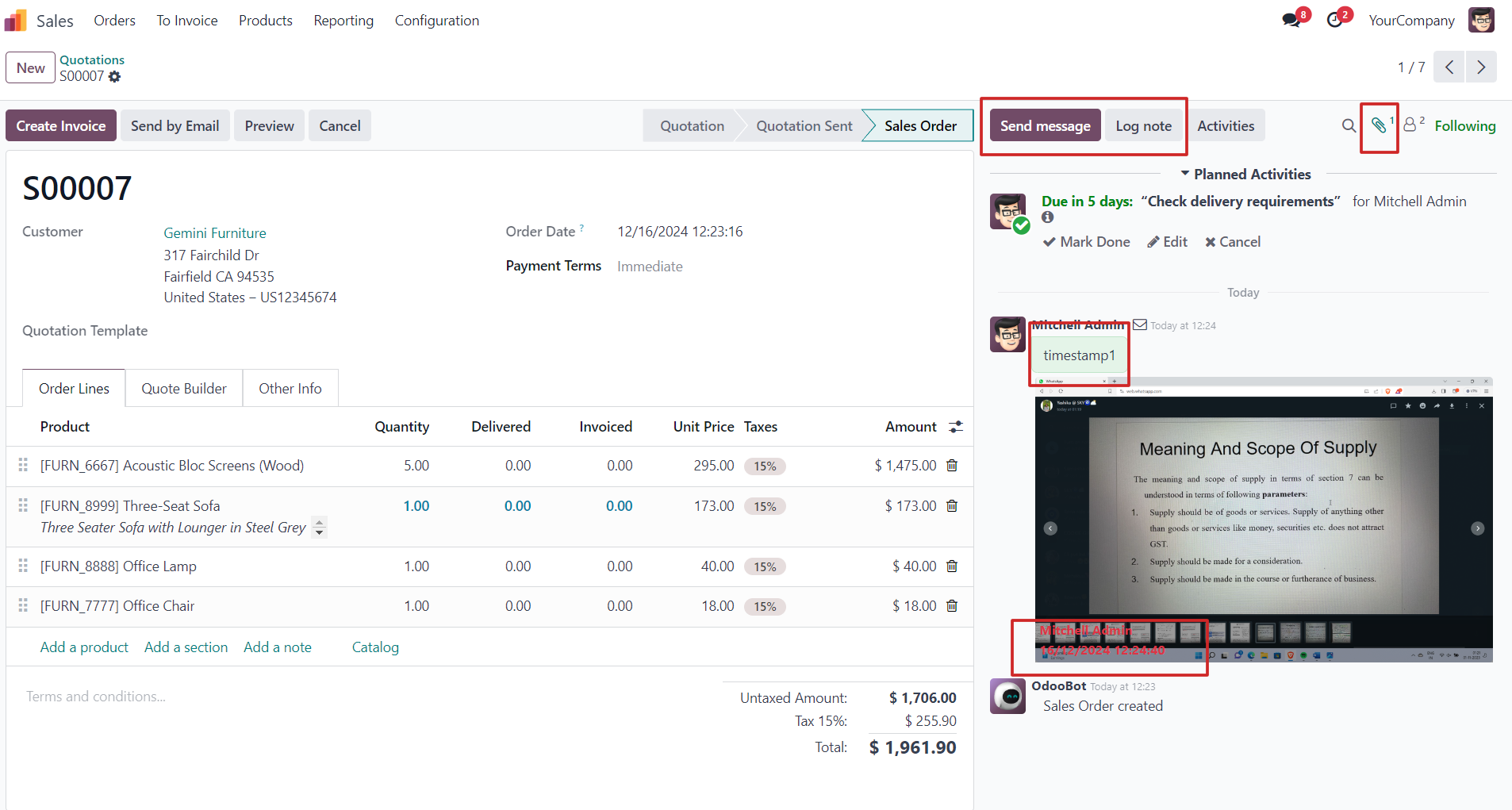Edit the planned activity
The height and width of the screenshot is (810, 1512).
point(1167,242)
